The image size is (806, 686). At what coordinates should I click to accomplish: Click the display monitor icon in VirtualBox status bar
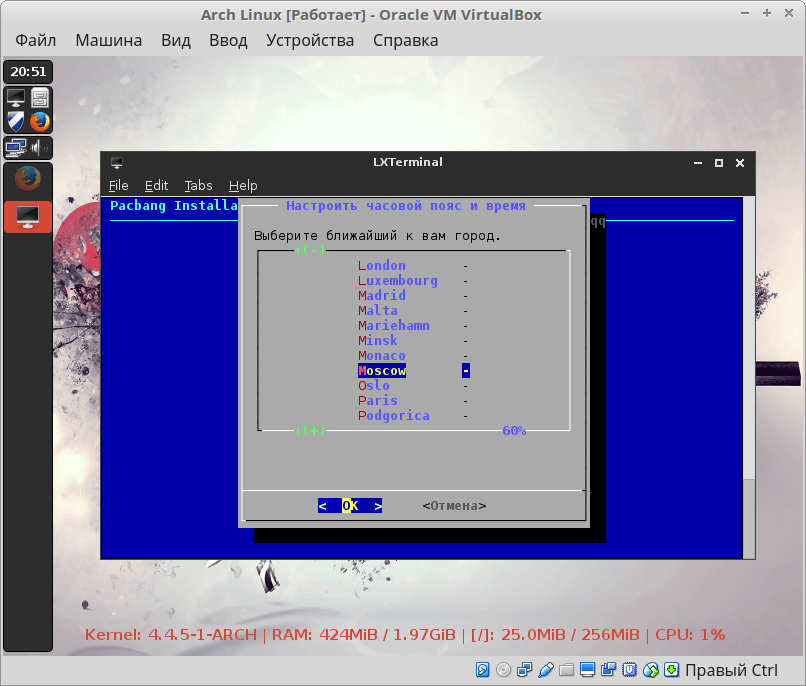click(588, 669)
